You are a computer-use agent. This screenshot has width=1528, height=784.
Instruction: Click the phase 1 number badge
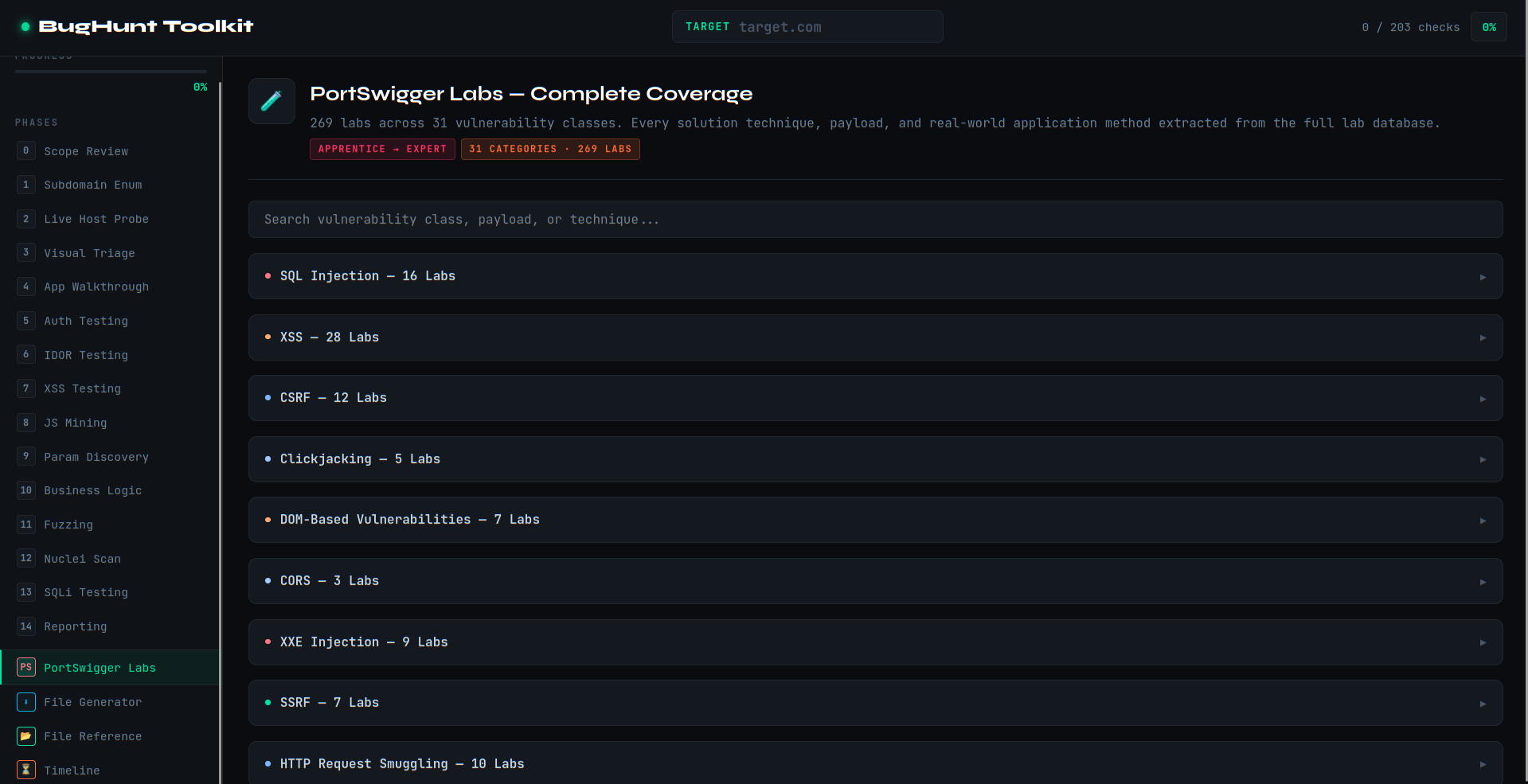[26, 185]
